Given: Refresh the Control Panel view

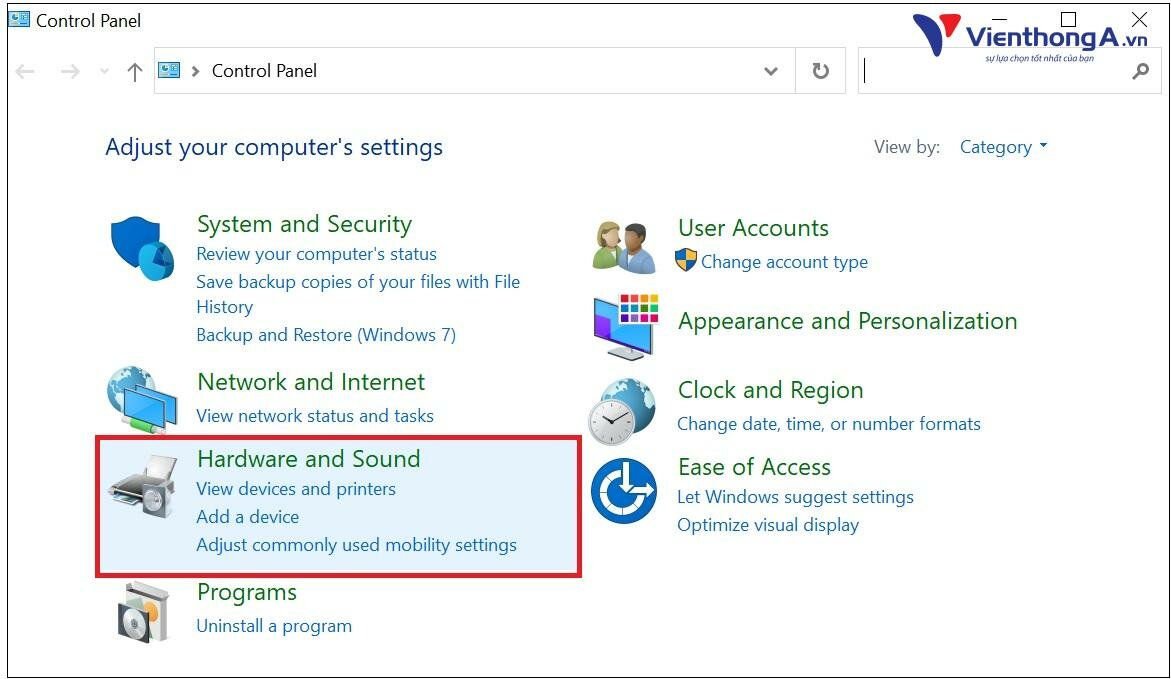Looking at the screenshot, I should (x=820, y=70).
